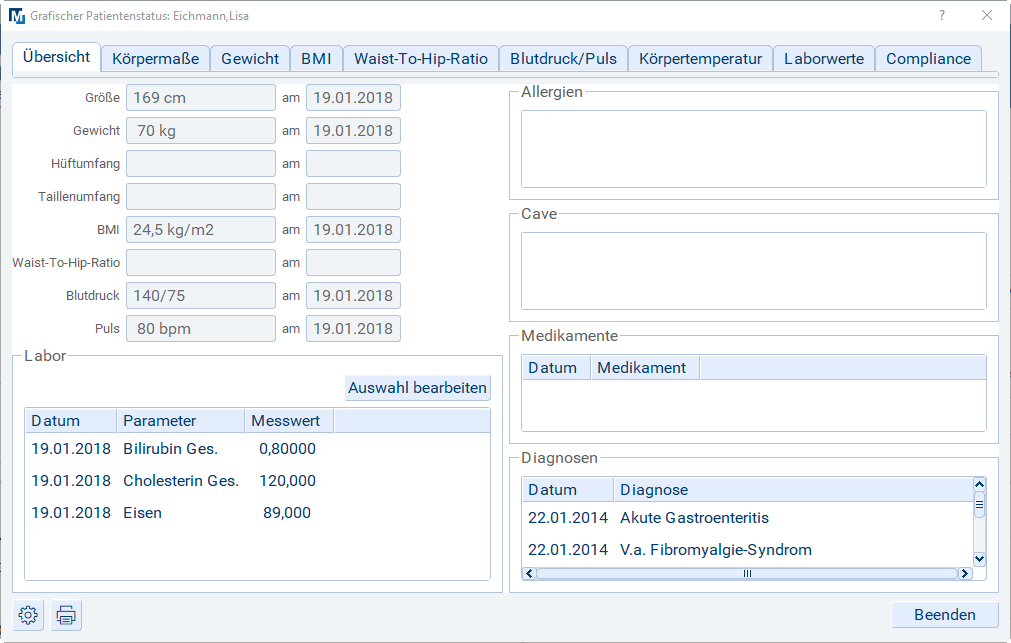
Task: Click the Allergien text area
Action: 753,149
